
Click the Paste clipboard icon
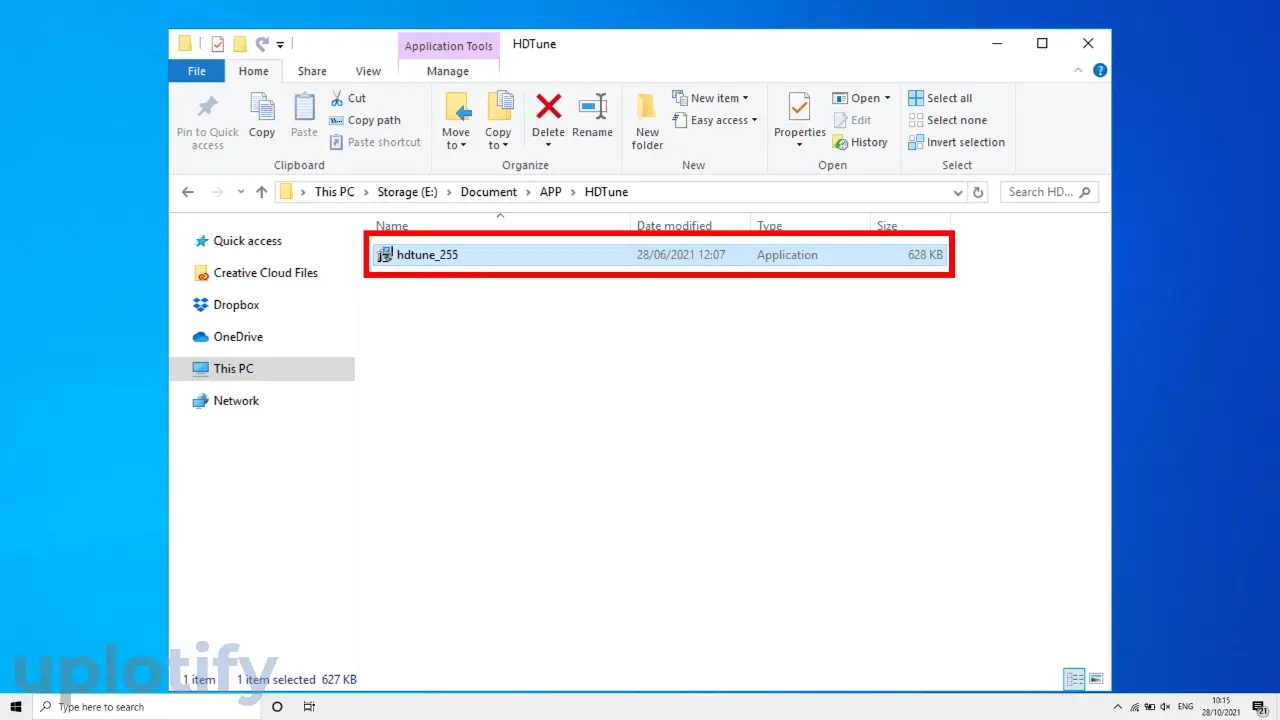coord(304,108)
